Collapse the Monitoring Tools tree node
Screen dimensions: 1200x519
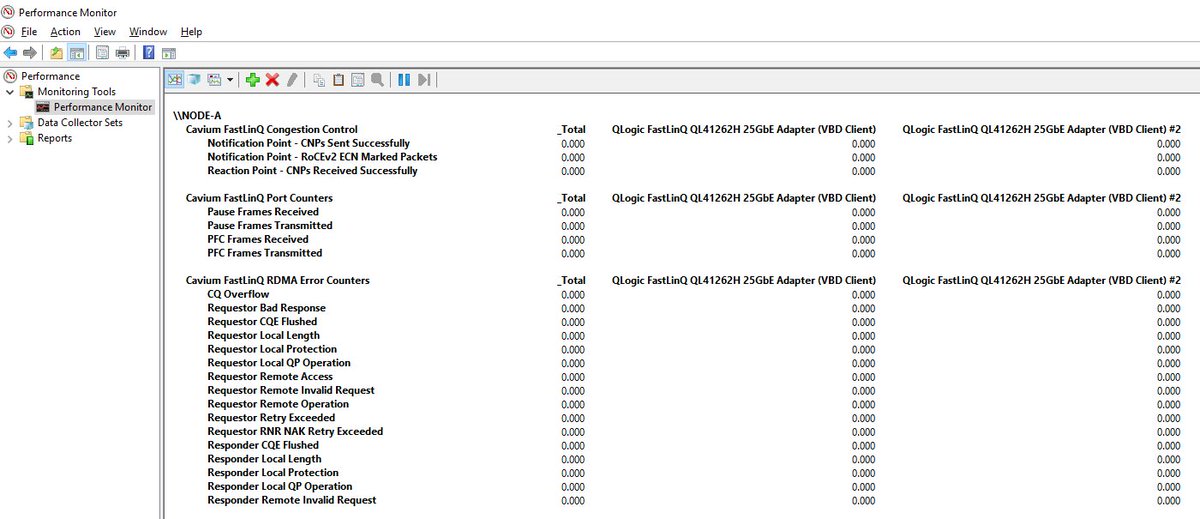(11, 92)
